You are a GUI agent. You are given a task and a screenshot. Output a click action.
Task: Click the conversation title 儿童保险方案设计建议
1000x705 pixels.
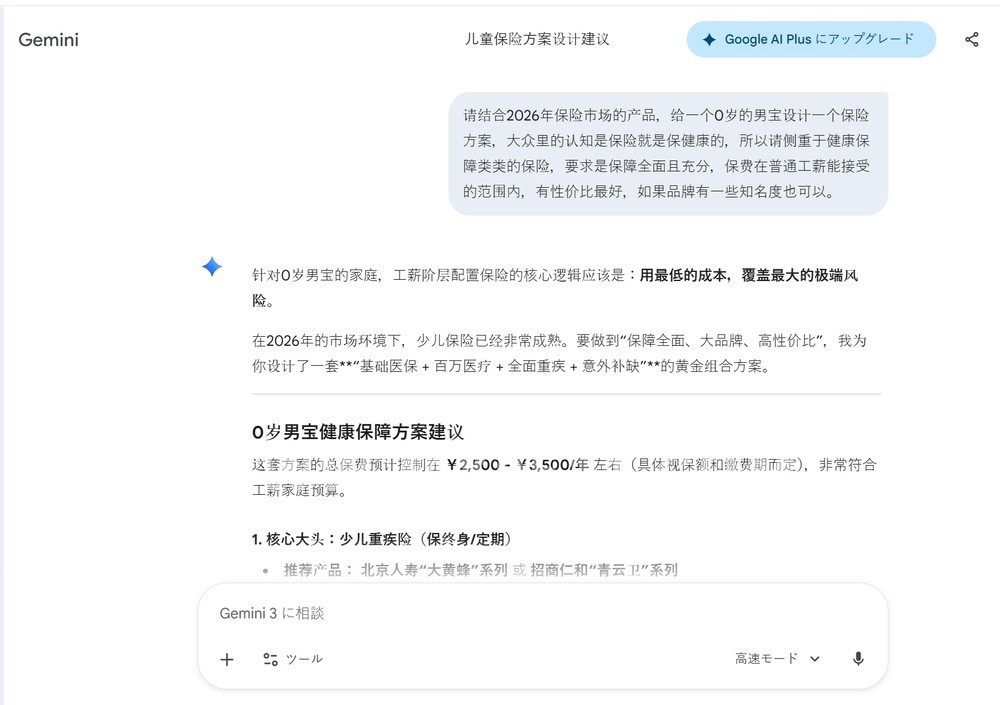pyautogui.click(x=537, y=40)
